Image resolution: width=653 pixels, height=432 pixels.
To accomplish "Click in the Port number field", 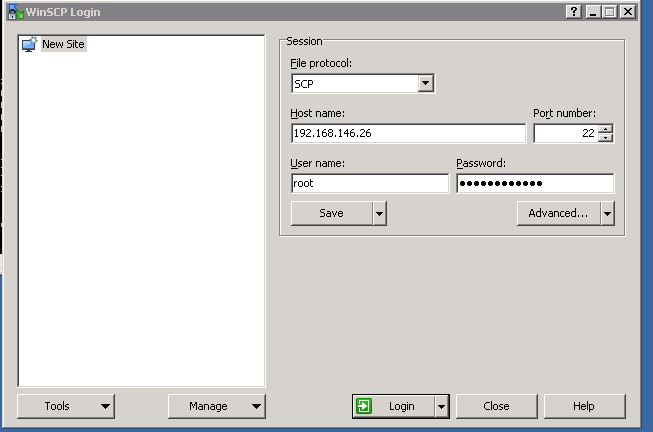I will pos(566,133).
